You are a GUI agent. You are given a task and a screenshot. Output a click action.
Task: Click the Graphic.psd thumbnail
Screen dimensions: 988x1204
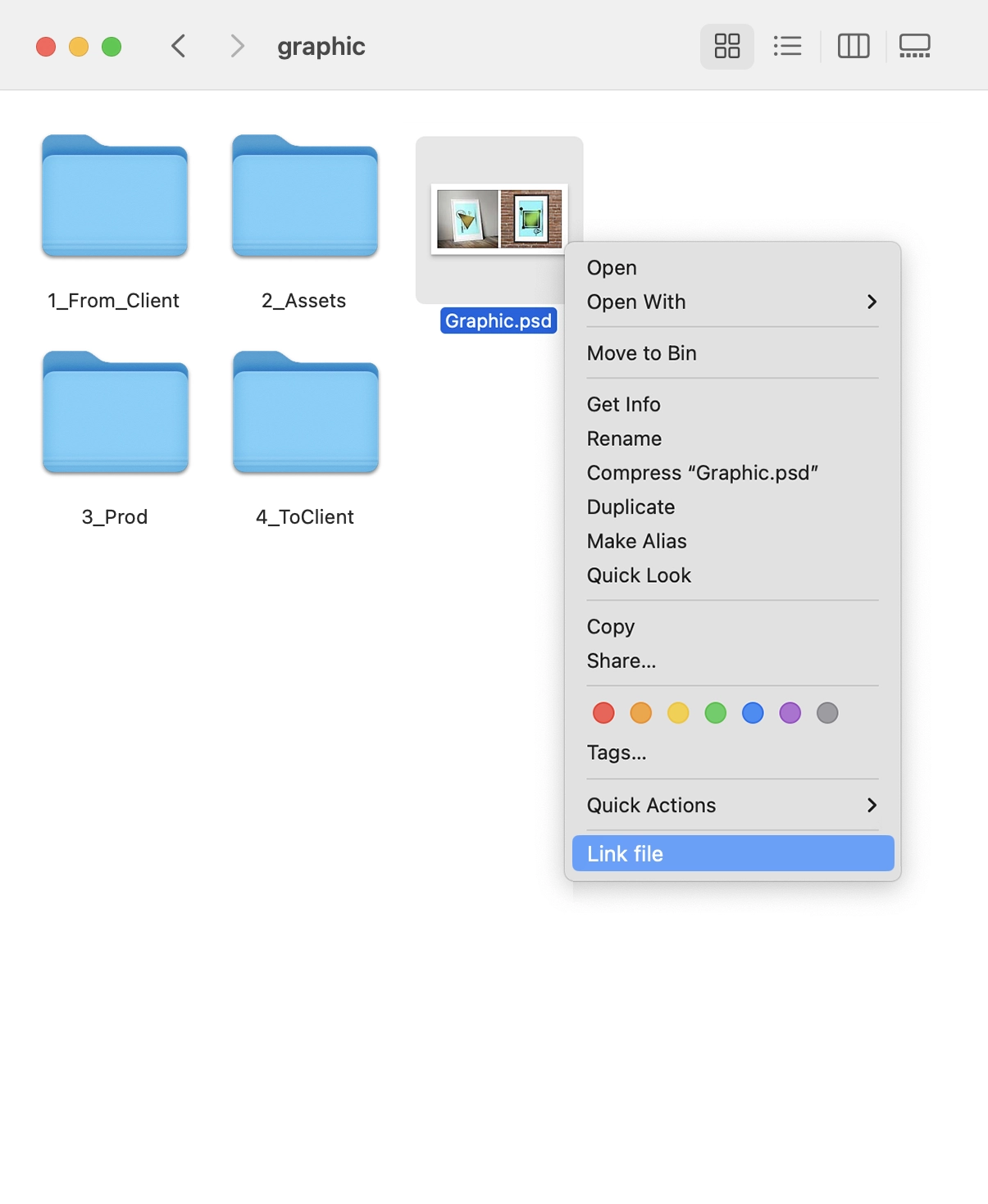point(499,217)
